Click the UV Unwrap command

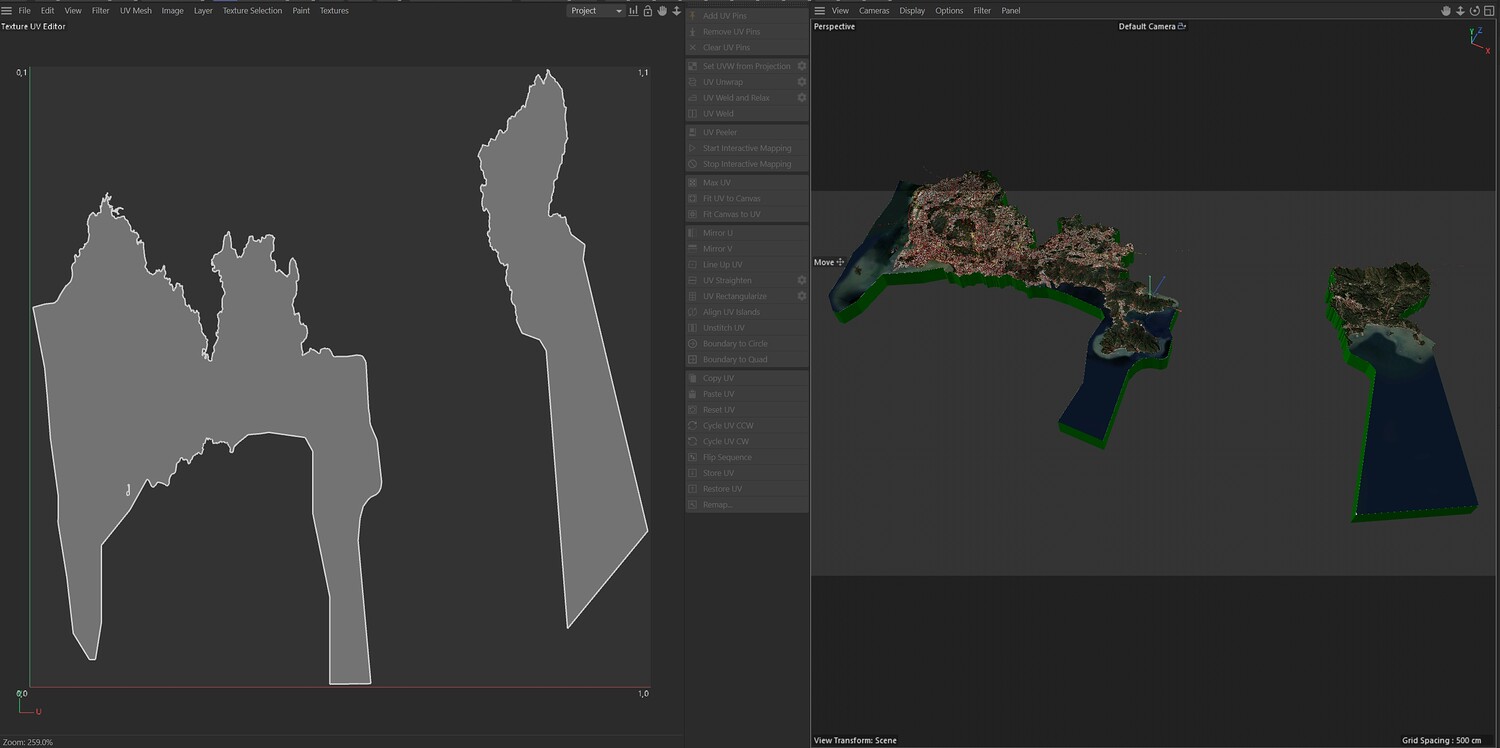pyautogui.click(x=740, y=82)
